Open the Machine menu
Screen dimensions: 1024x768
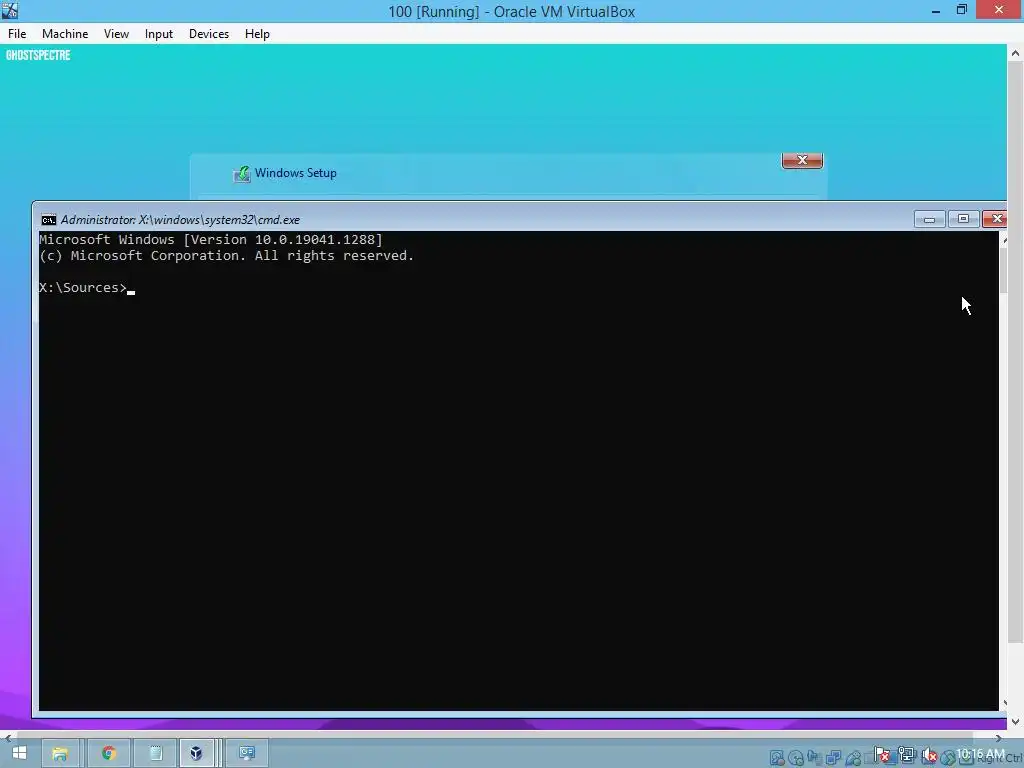65,34
